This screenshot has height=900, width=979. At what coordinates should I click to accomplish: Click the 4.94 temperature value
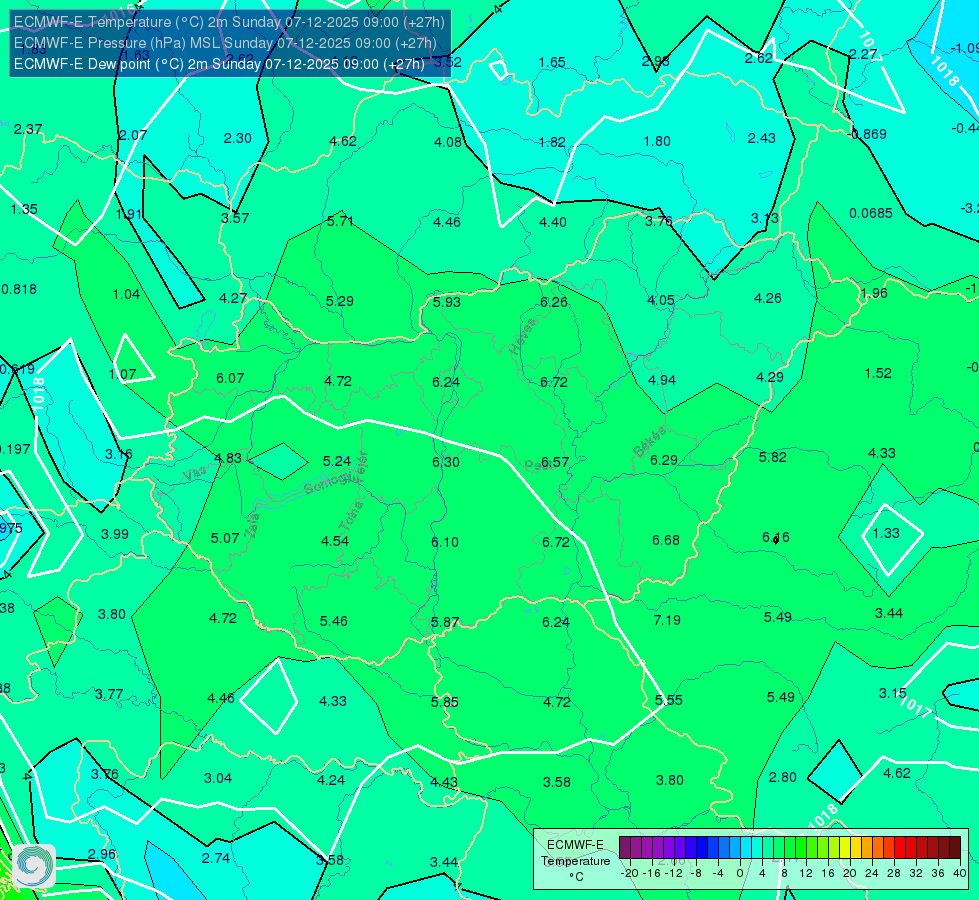pyautogui.click(x=662, y=380)
